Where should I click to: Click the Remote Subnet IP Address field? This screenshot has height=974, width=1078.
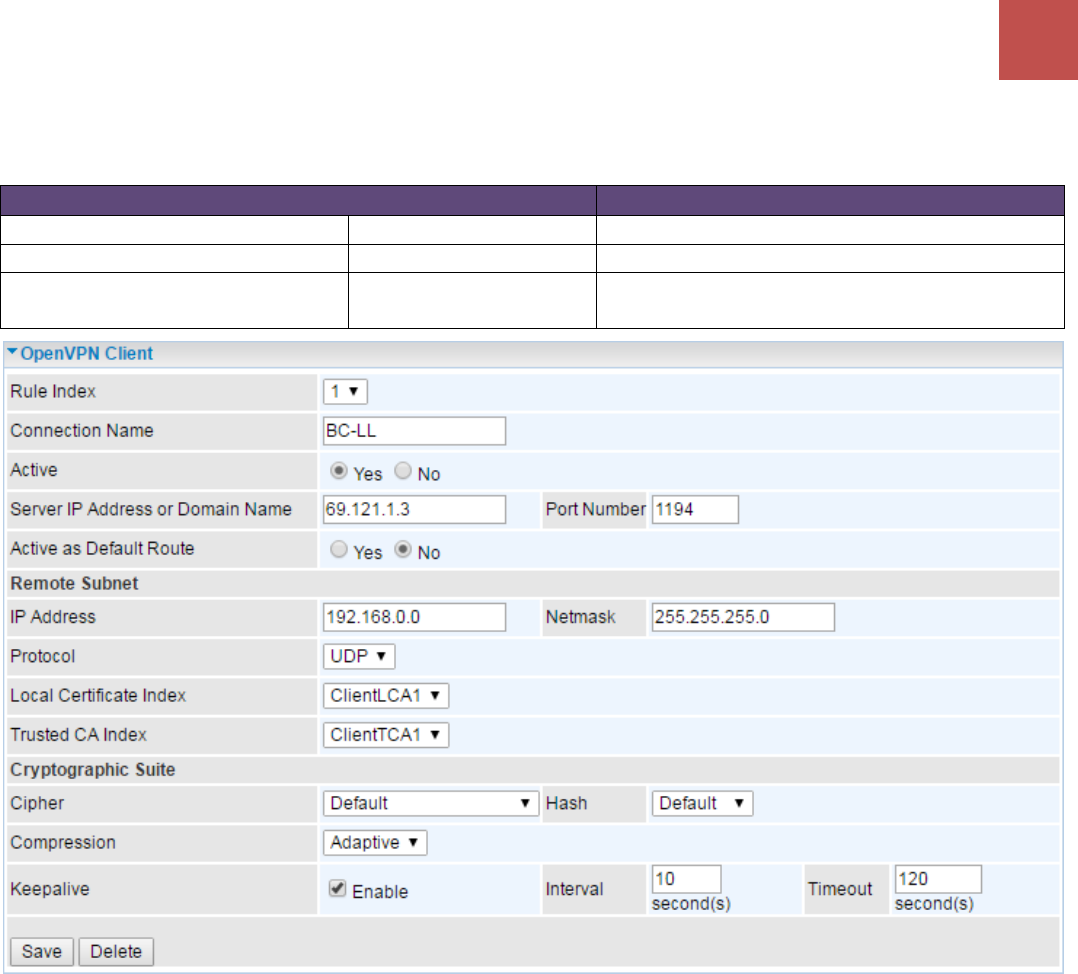[x=415, y=617]
